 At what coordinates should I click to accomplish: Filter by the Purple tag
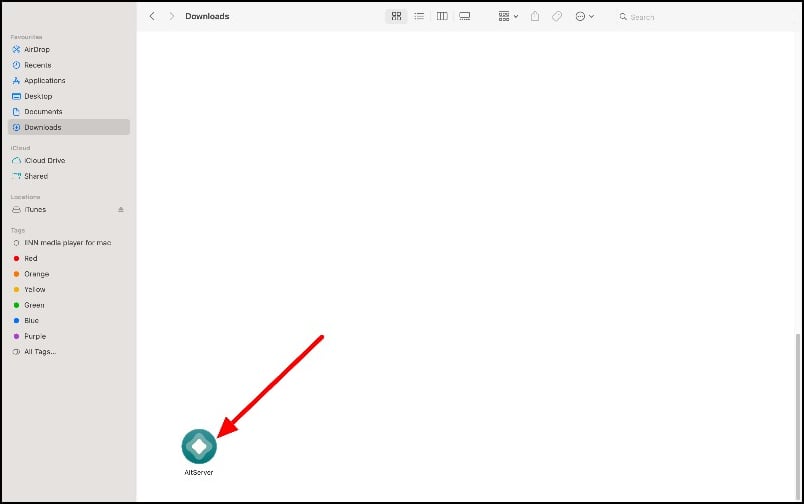pos(69,336)
